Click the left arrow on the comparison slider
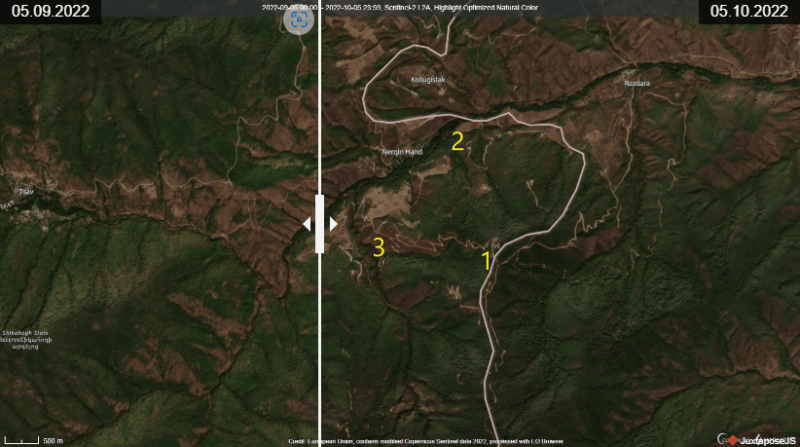Image resolution: width=800 pixels, height=447 pixels. [x=308, y=224]
